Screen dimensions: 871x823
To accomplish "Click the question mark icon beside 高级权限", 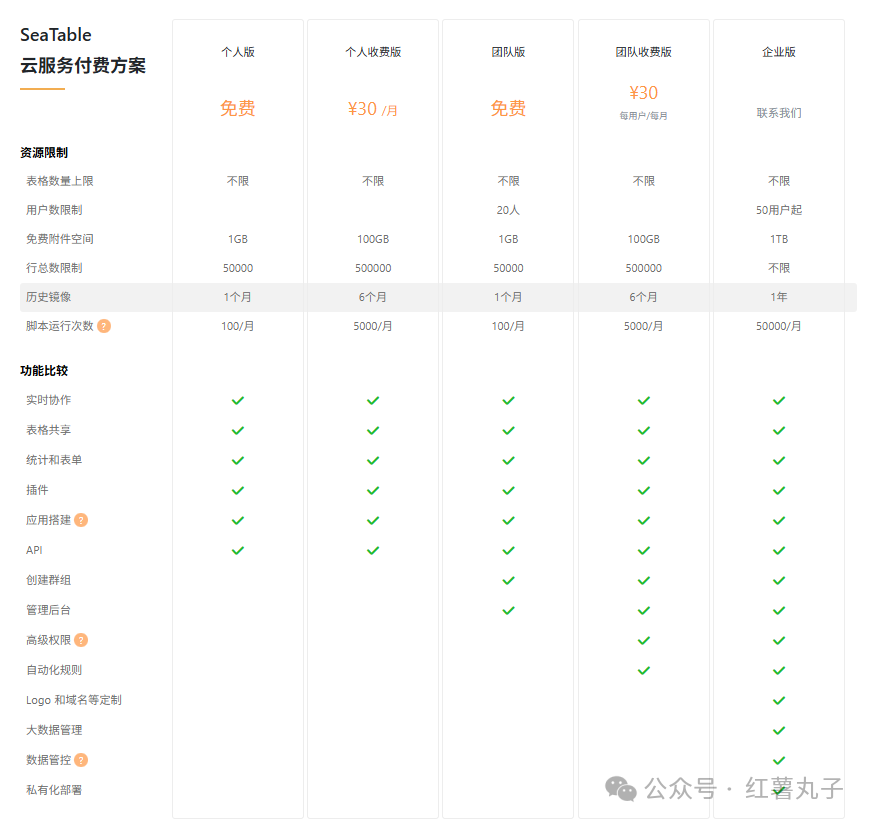I will (x=81, y=640).
